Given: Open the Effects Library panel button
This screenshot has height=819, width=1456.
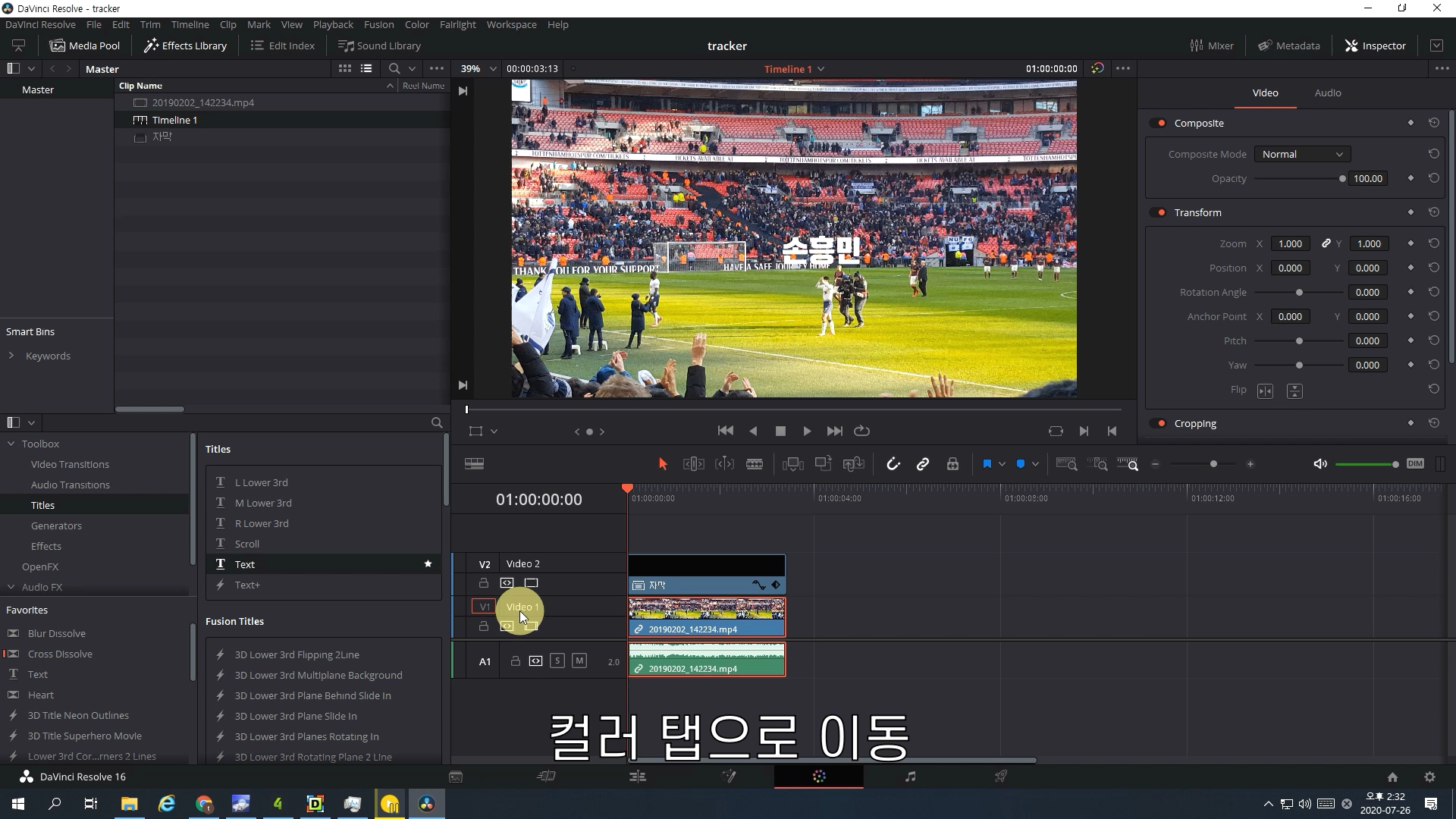Looking at the screenshot, I should coord(186,45).
